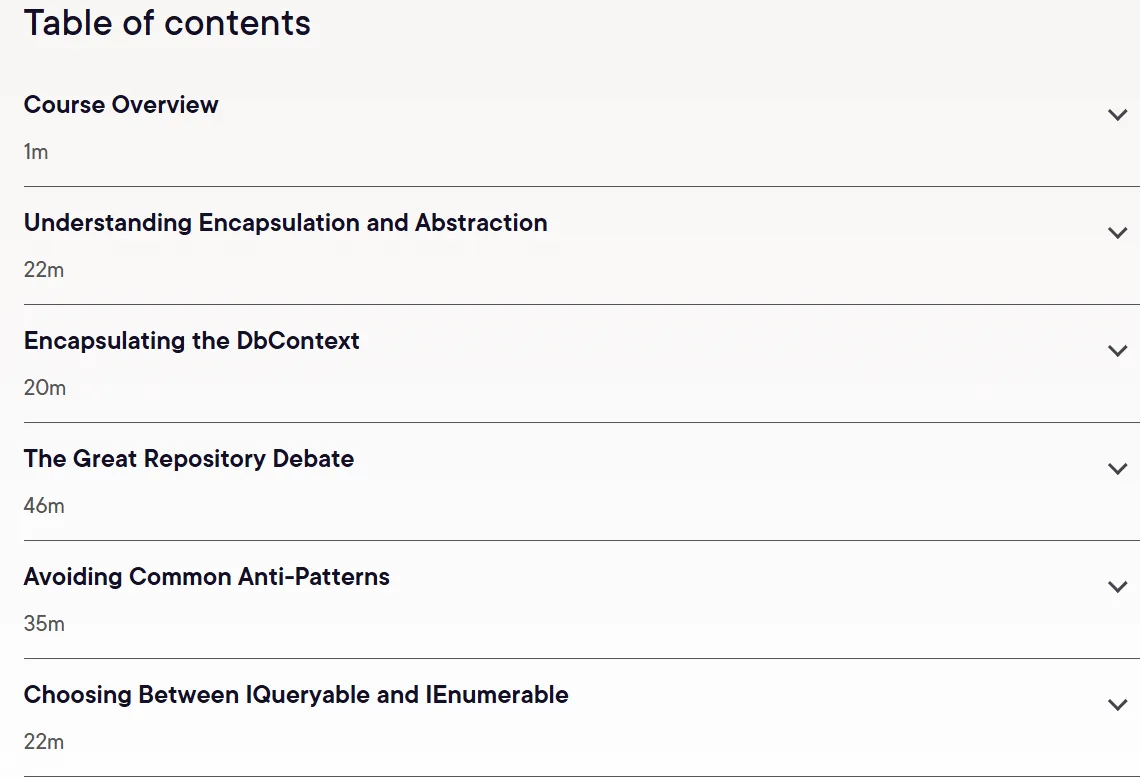Open Avoiding Common Anti-Patterns module title
This screenshot has height=777, width=1140.
(x=206, y=576)
